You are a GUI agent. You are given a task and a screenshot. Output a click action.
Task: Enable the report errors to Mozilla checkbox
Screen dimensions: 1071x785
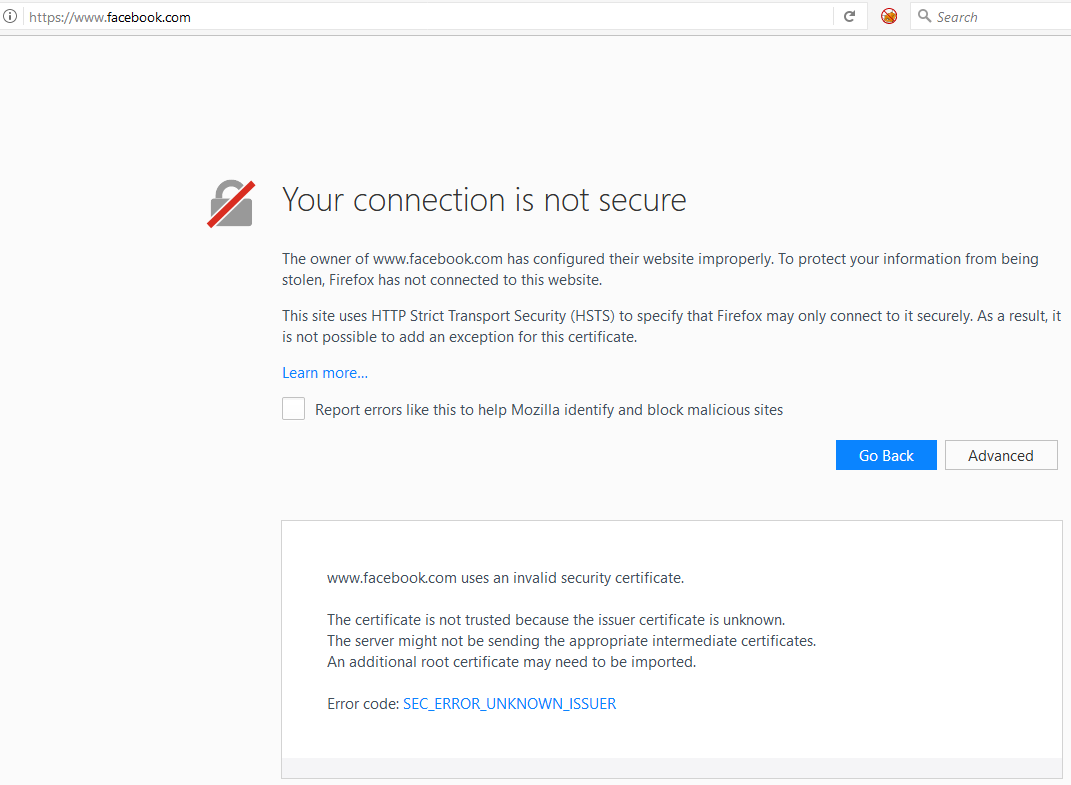293,409
